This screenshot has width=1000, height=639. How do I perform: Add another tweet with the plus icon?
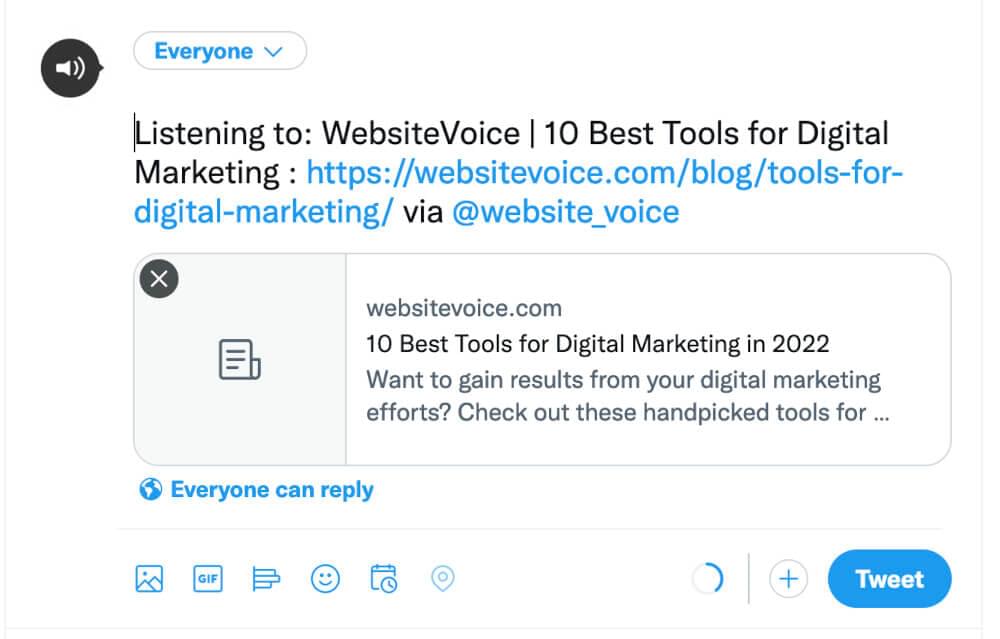[788, 579]
